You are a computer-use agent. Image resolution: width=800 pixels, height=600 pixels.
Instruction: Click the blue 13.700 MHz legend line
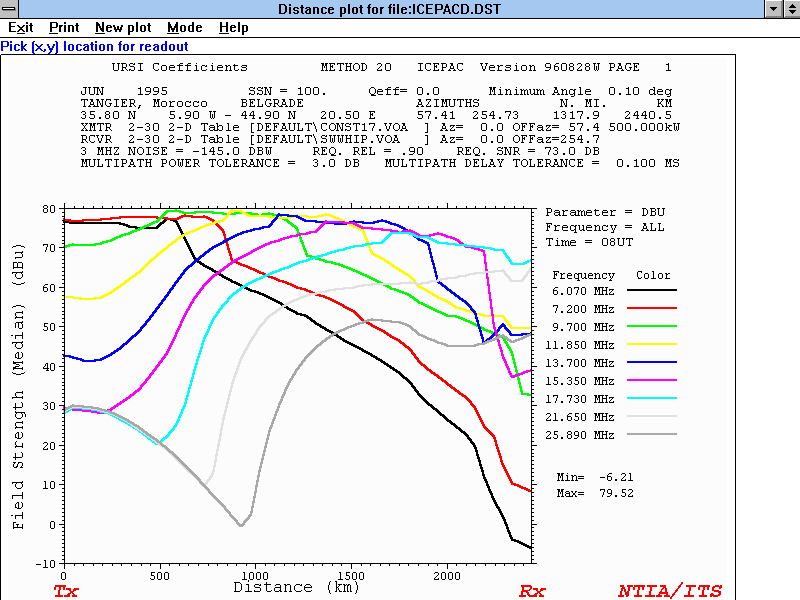[x=651, y=362]
